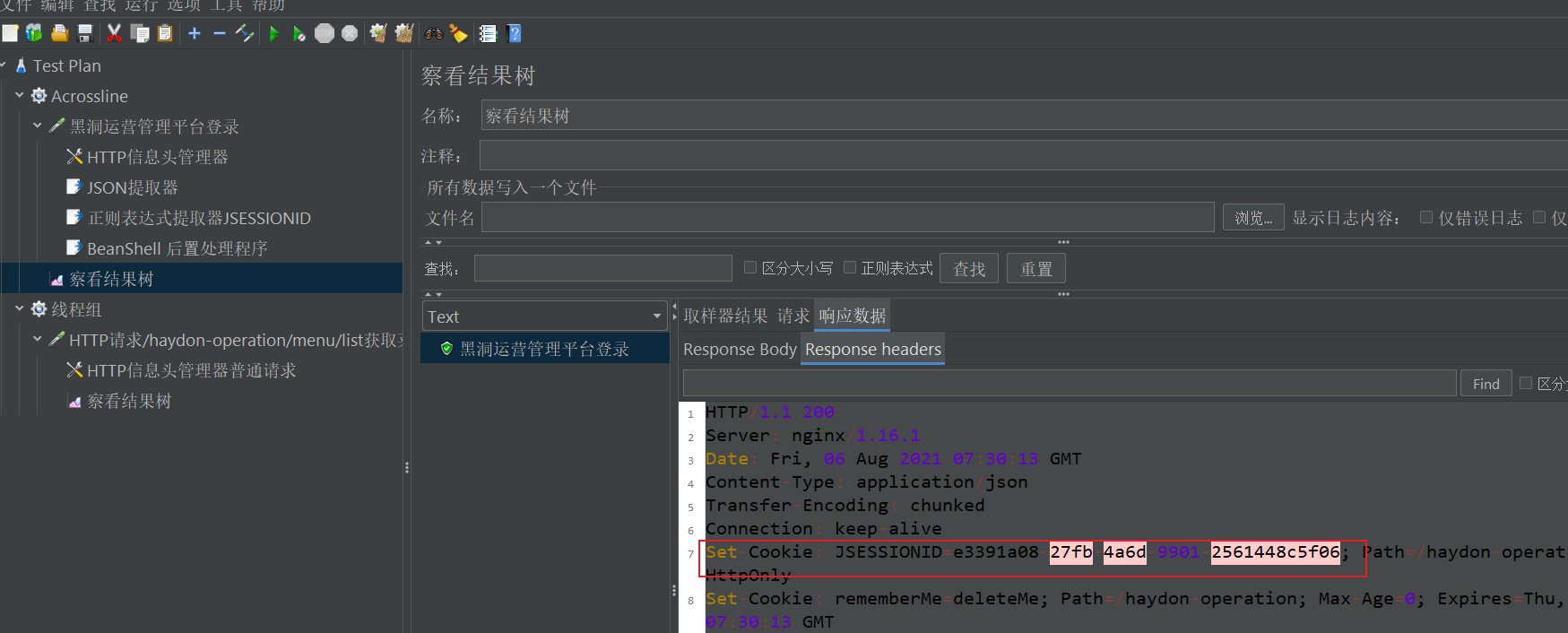Screen dimensions: 1568x633
Task: Select the Response headers tab
Action: 873,349
